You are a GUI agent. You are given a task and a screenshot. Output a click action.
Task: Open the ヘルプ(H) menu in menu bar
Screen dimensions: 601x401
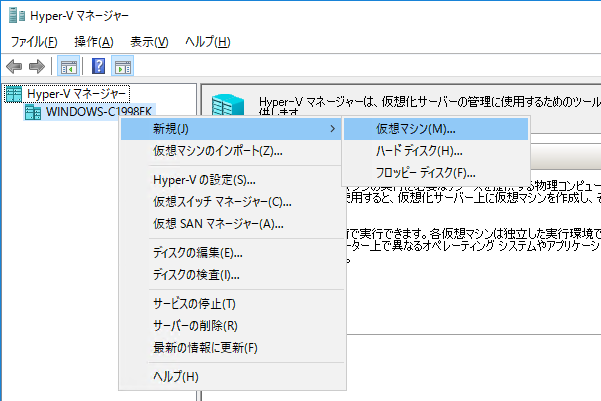point(207,42)
